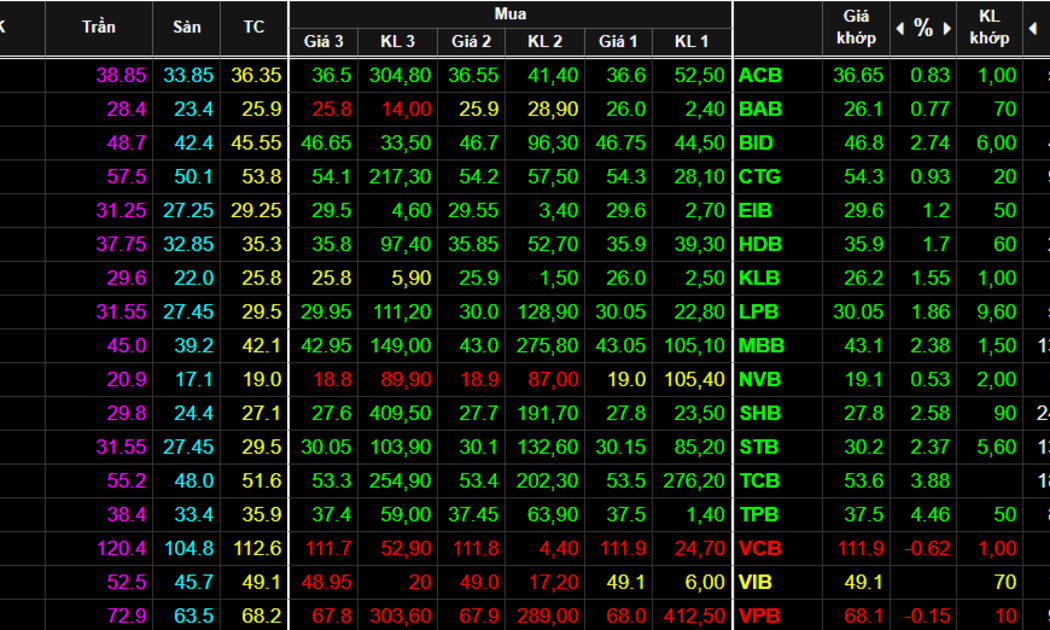Open the VIB stock symbol
The height and width of the screenshot is (630, 1050).
[755, 582]
